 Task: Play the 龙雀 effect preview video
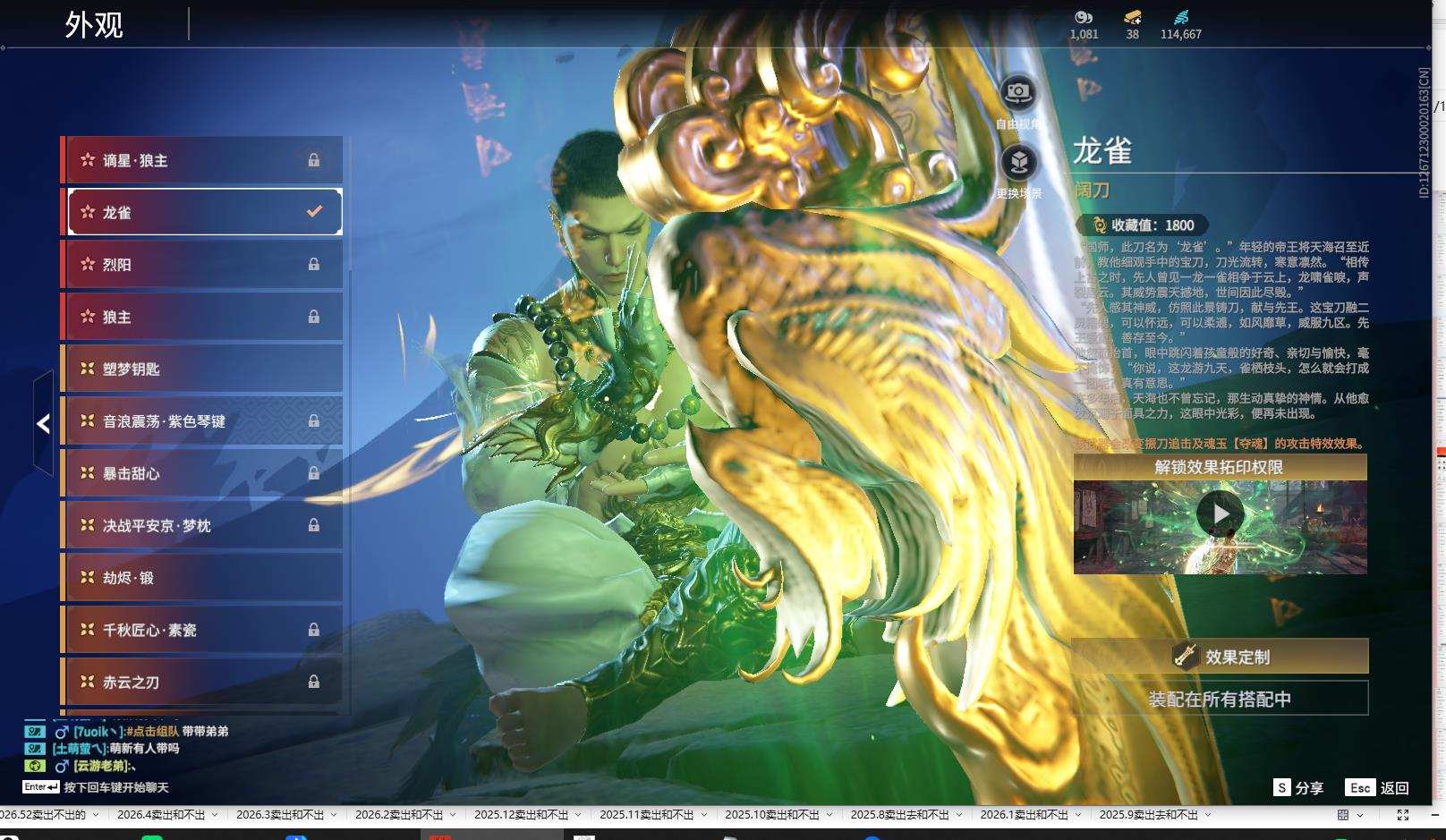(x=1221, y=514)
